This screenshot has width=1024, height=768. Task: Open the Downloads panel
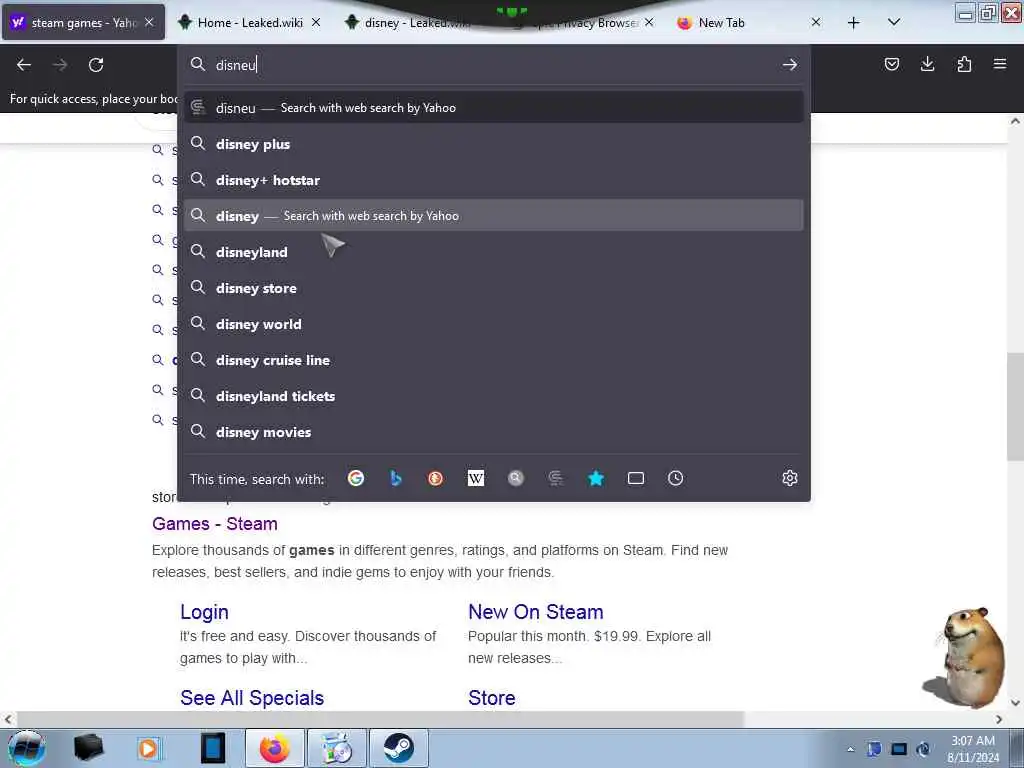927,64
